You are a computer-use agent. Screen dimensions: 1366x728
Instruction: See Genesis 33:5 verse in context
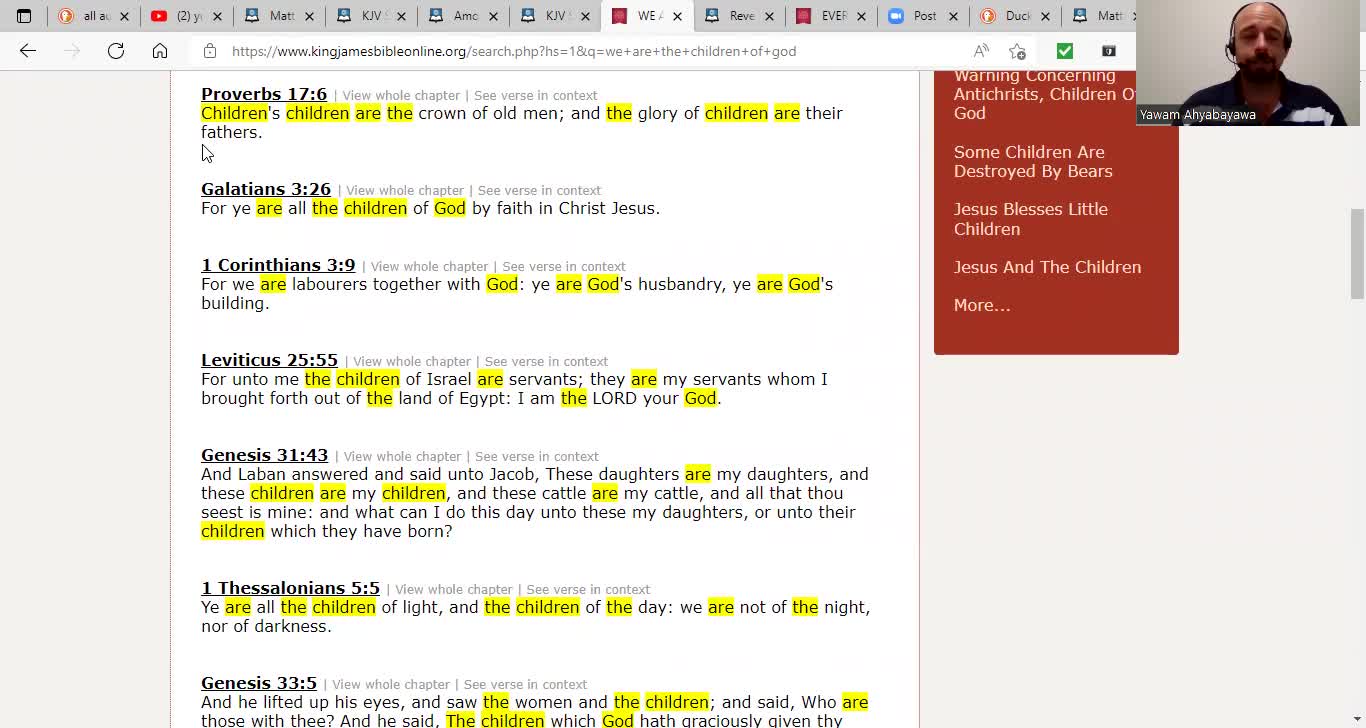pos(525,685)
